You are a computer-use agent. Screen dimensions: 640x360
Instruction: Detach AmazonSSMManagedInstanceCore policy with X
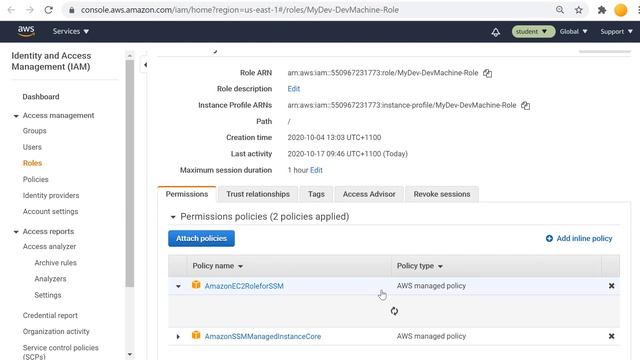[x=611, y=336]
